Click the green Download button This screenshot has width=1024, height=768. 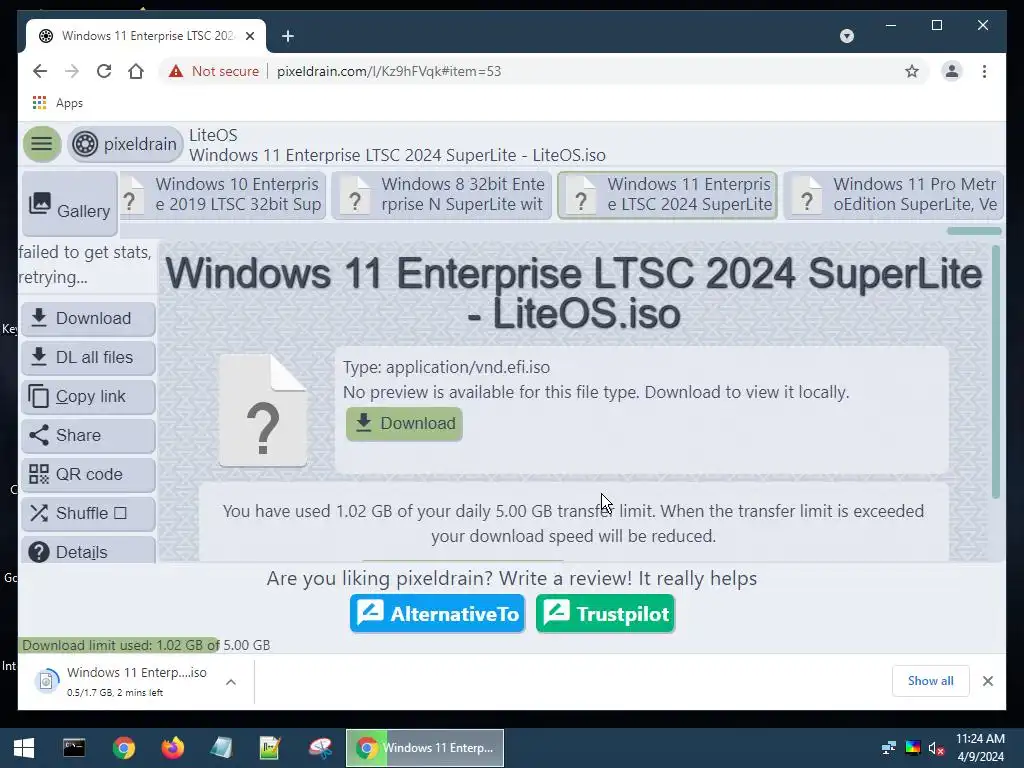pyautogui.click(x=404, y=424)
